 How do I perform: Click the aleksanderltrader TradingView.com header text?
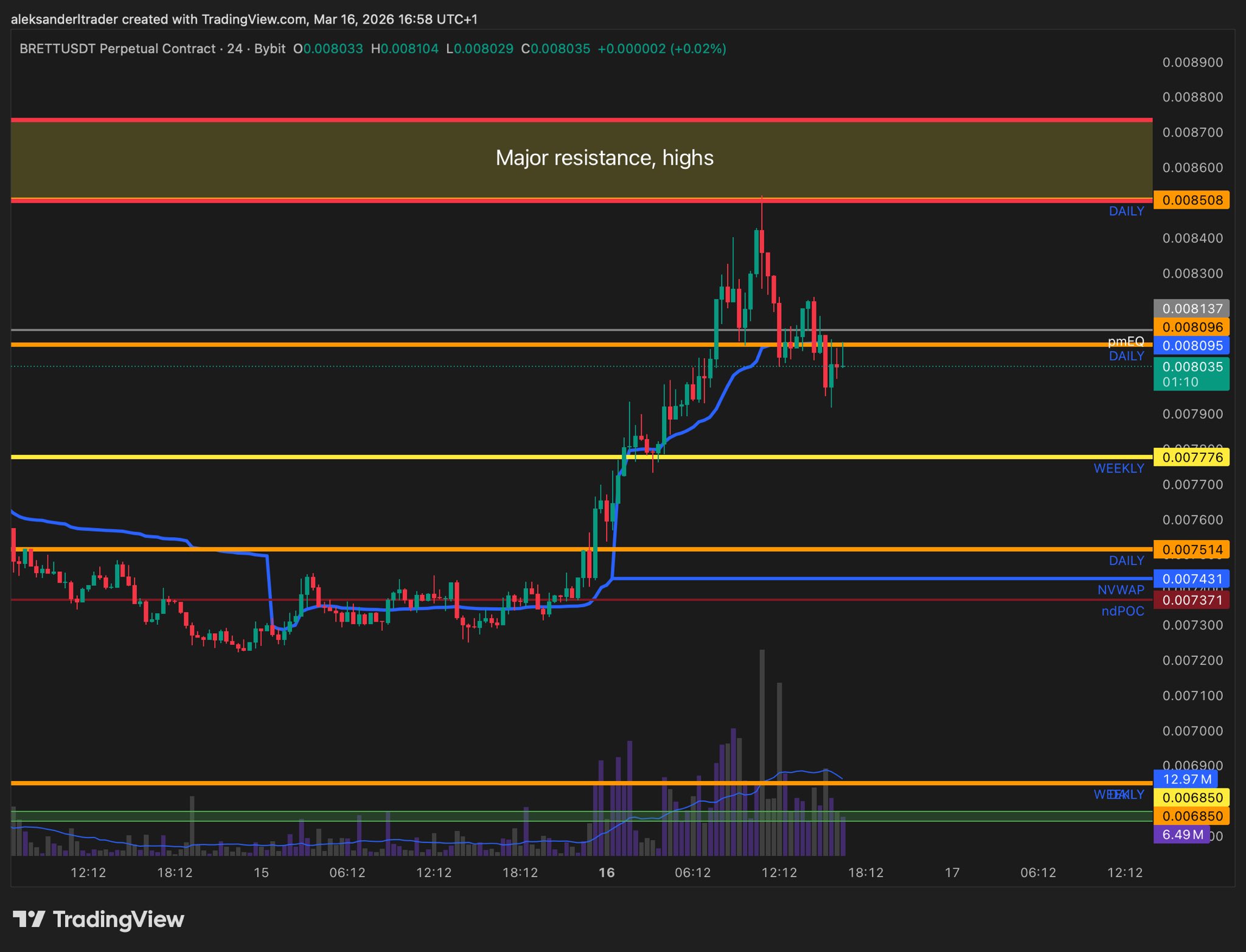pyautogui.click(x=243, y=19)
